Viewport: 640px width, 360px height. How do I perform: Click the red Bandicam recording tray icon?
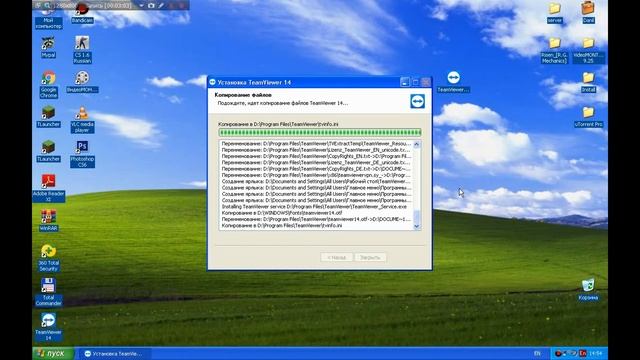558,353
